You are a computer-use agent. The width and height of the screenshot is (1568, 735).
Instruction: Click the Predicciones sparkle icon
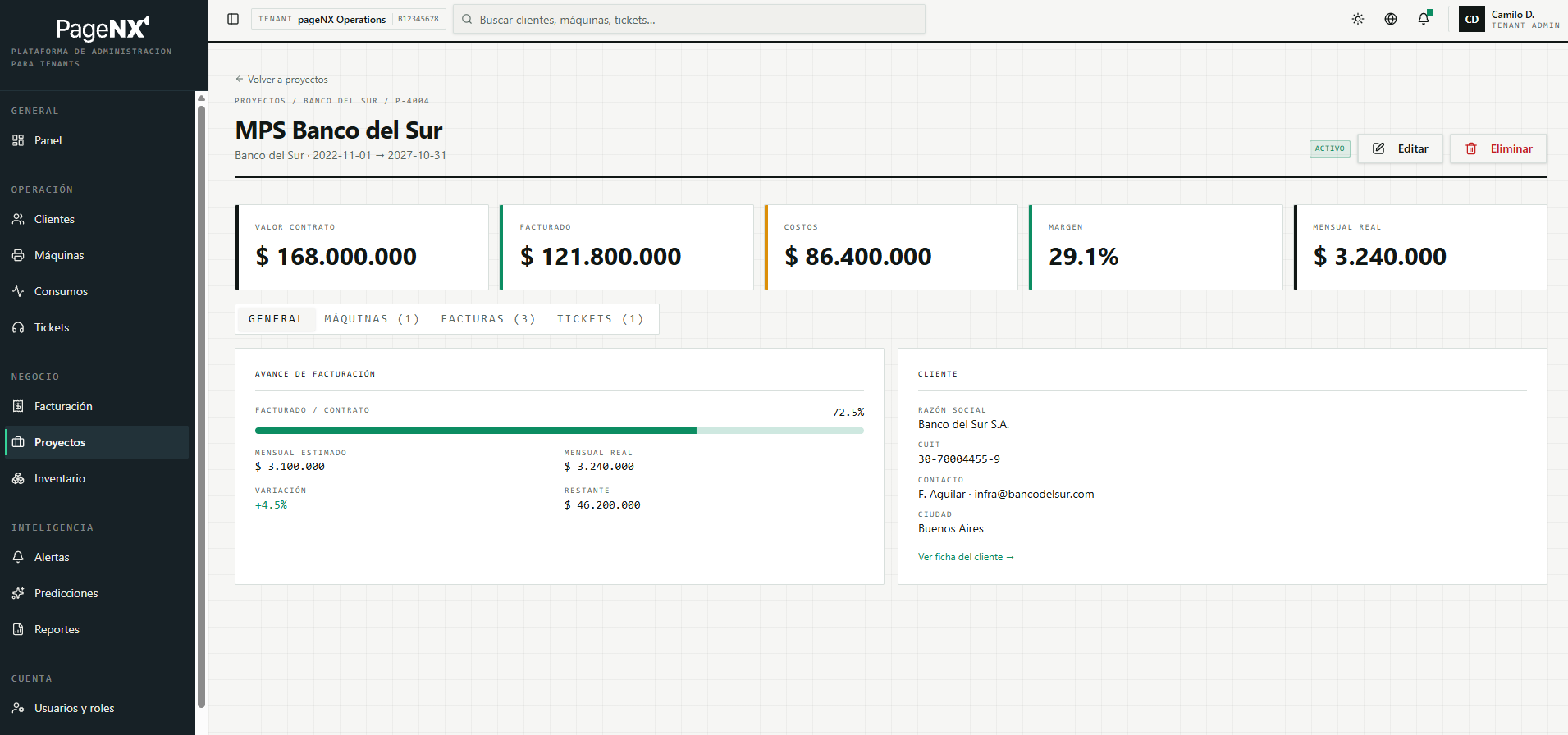pos(18,593)
